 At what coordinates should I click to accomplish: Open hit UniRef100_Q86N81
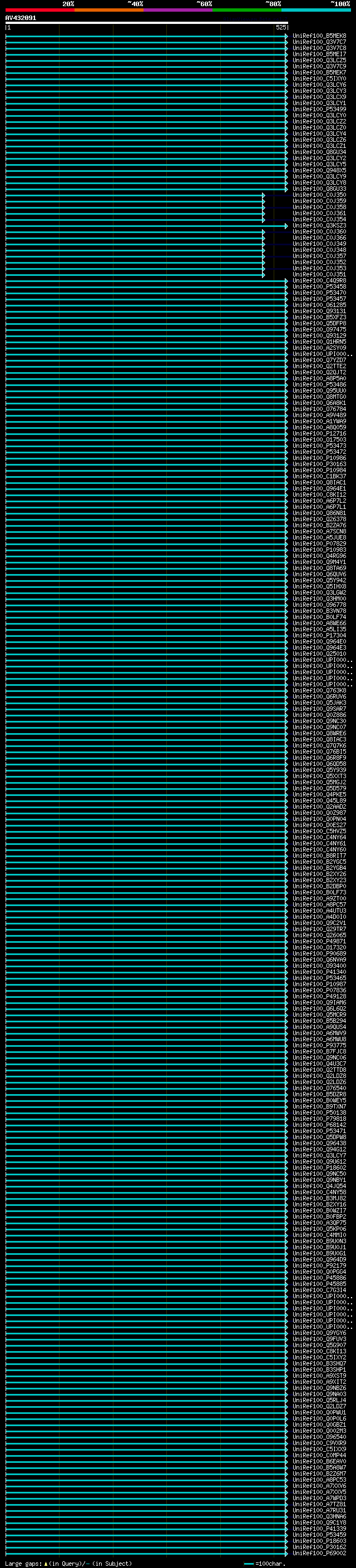319,513
